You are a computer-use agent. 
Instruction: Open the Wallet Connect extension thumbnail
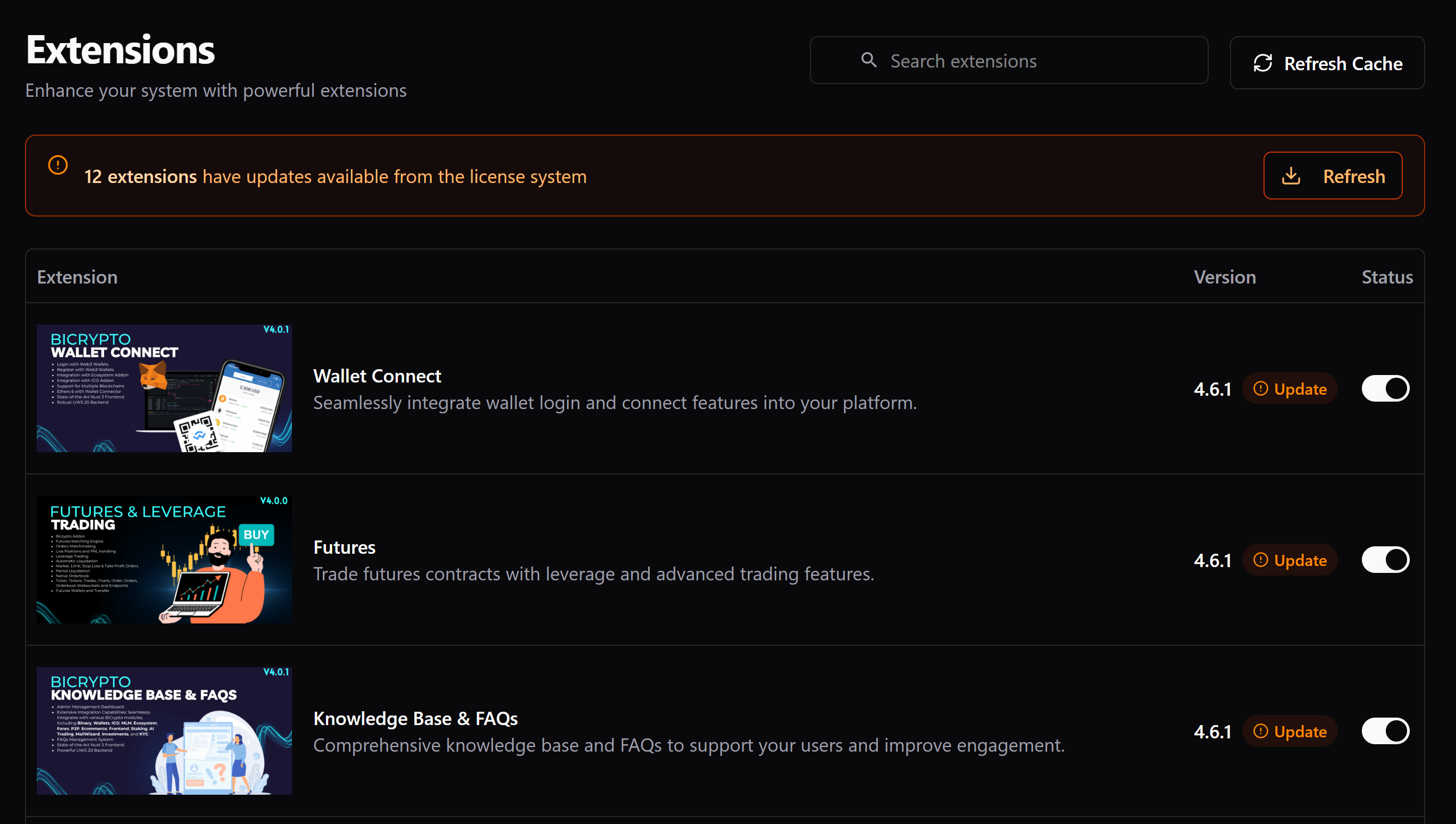163,388
